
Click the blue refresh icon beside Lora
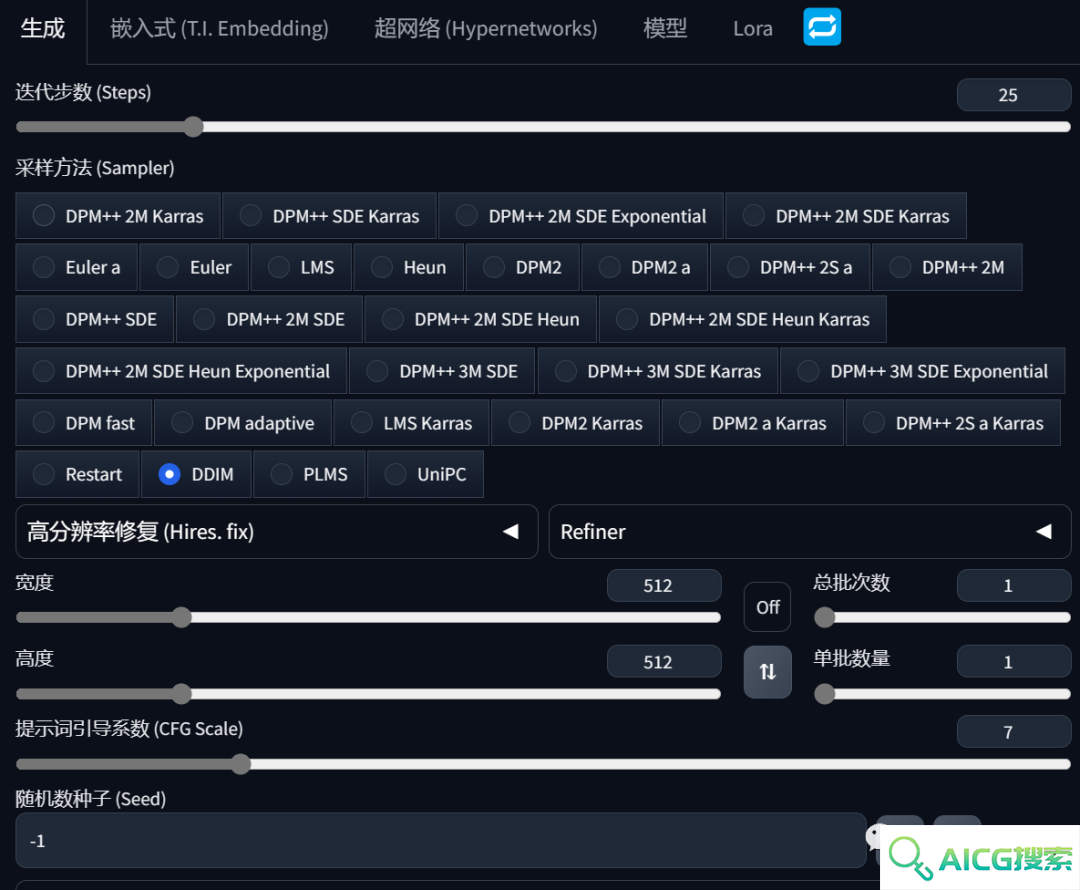tap(822, 27)
